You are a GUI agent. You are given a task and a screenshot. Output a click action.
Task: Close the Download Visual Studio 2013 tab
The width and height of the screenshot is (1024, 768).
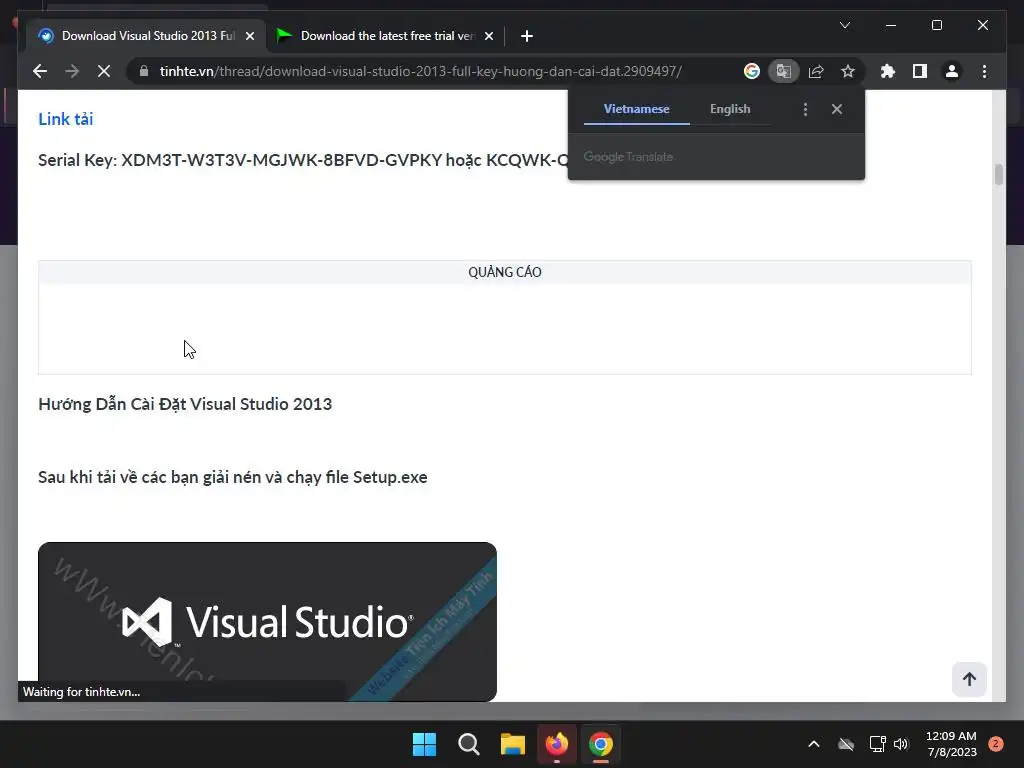[249, 36]
